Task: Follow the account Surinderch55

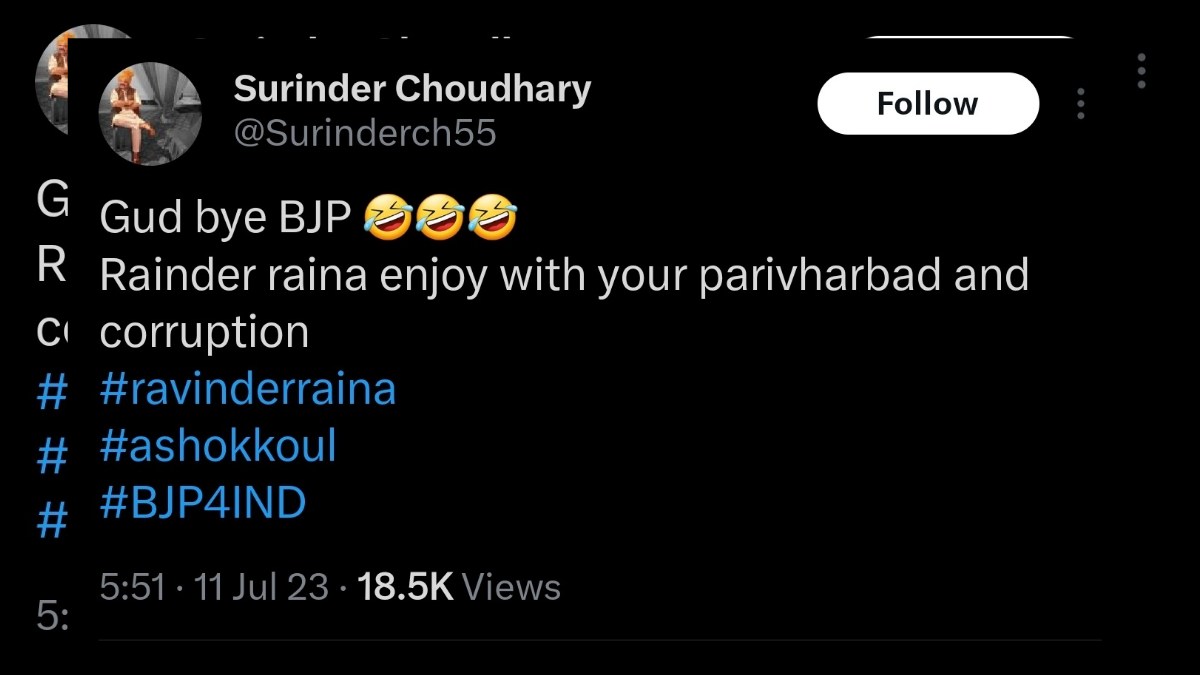Action: [928, 103]
